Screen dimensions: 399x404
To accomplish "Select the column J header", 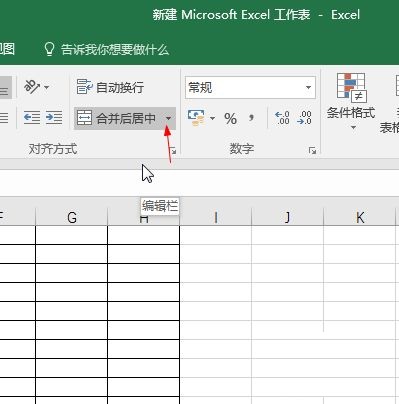I will click(x=287, y=217).
